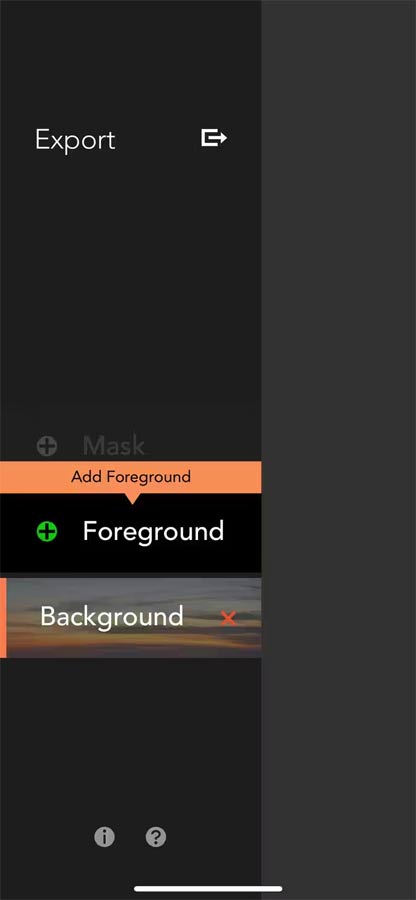The width and height of the screenshot is (416, 900).
Task: Tap the tooltip's downward pointer arrow
Action: [x=133, y=498]
